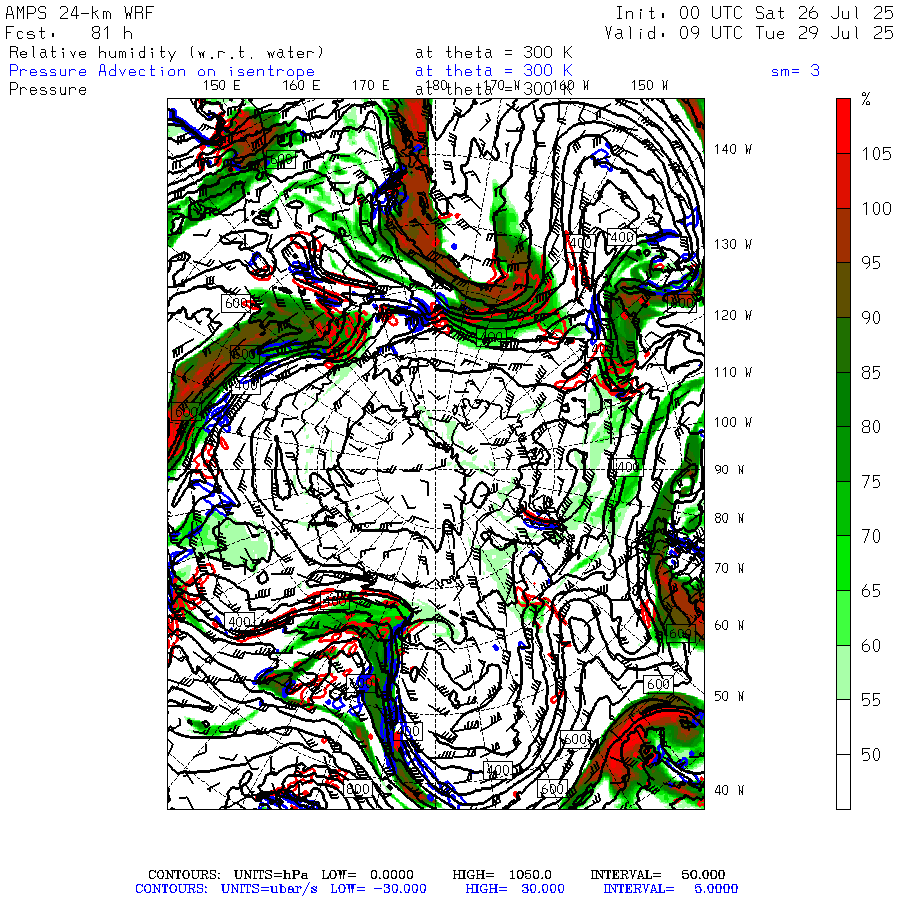Viewport: 900px width, 900px height.
Task: Click the '100' value on the color scale
Action: pyautogui.click(x=876, y=208)
